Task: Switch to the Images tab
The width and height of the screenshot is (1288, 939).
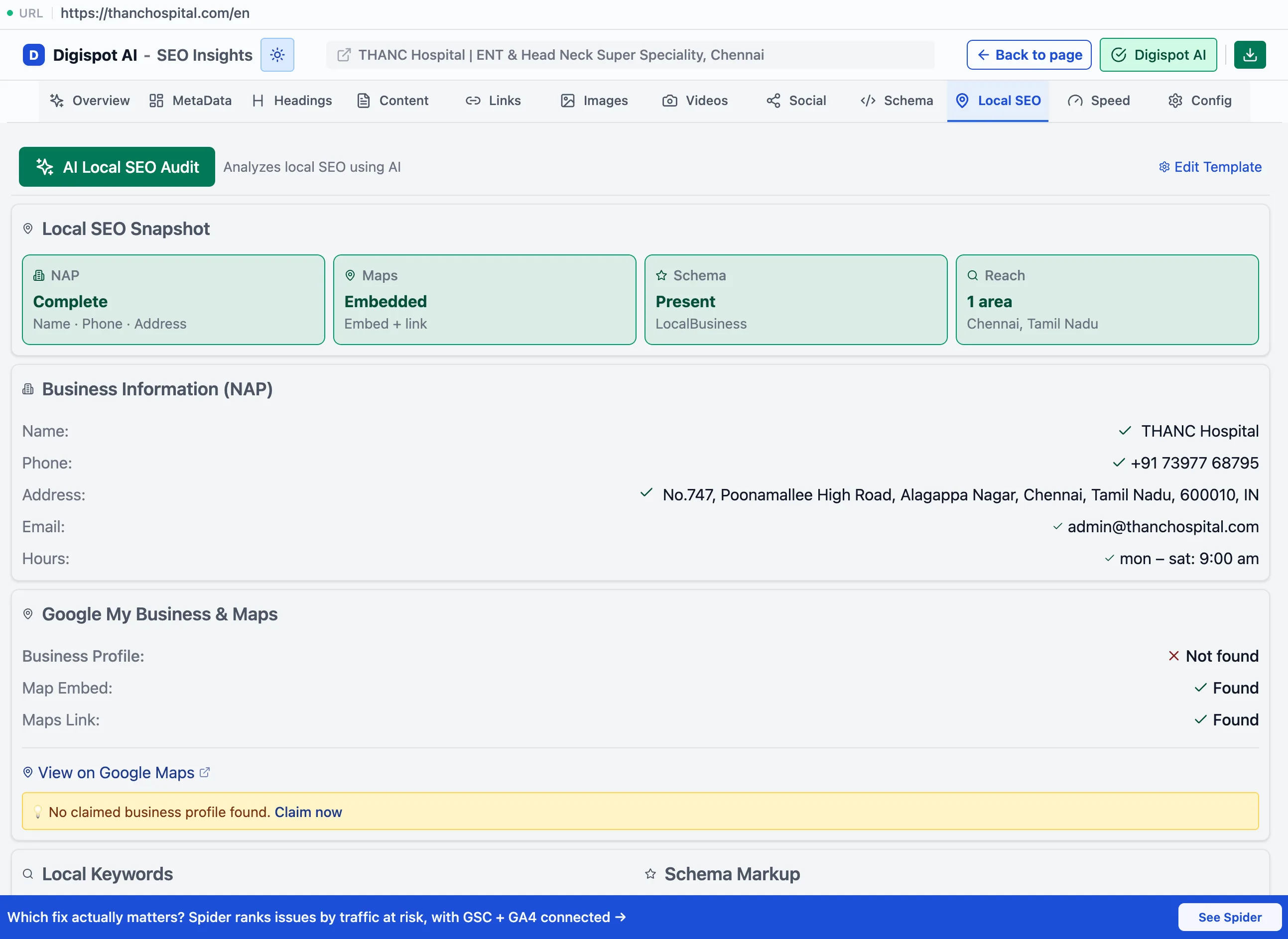Action: tap(594, 101)
